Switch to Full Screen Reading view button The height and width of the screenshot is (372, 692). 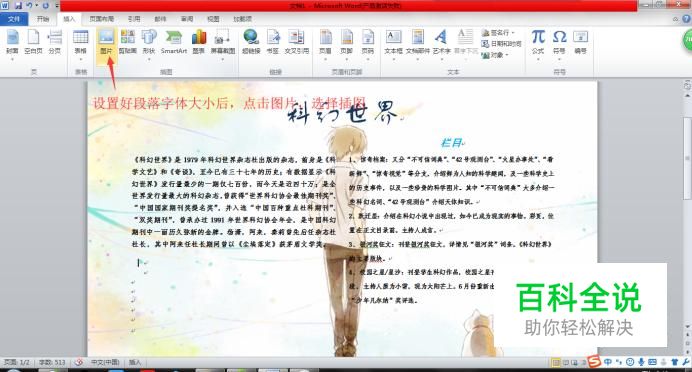(565, 363)
